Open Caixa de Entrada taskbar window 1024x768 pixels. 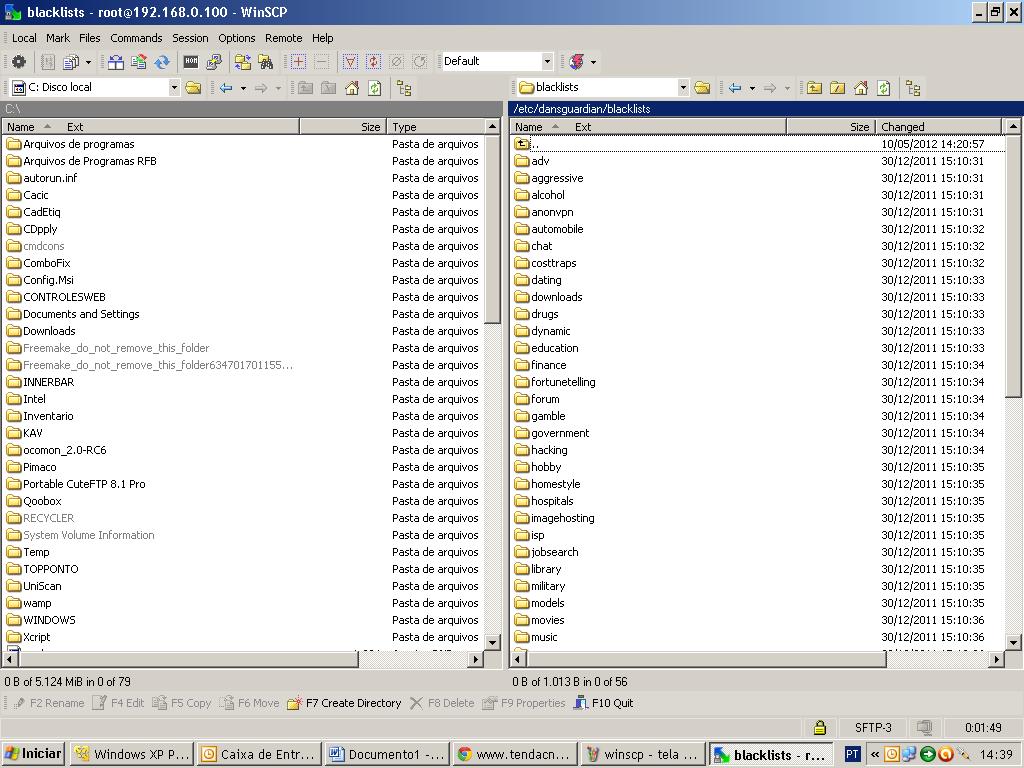pos(259,754)
